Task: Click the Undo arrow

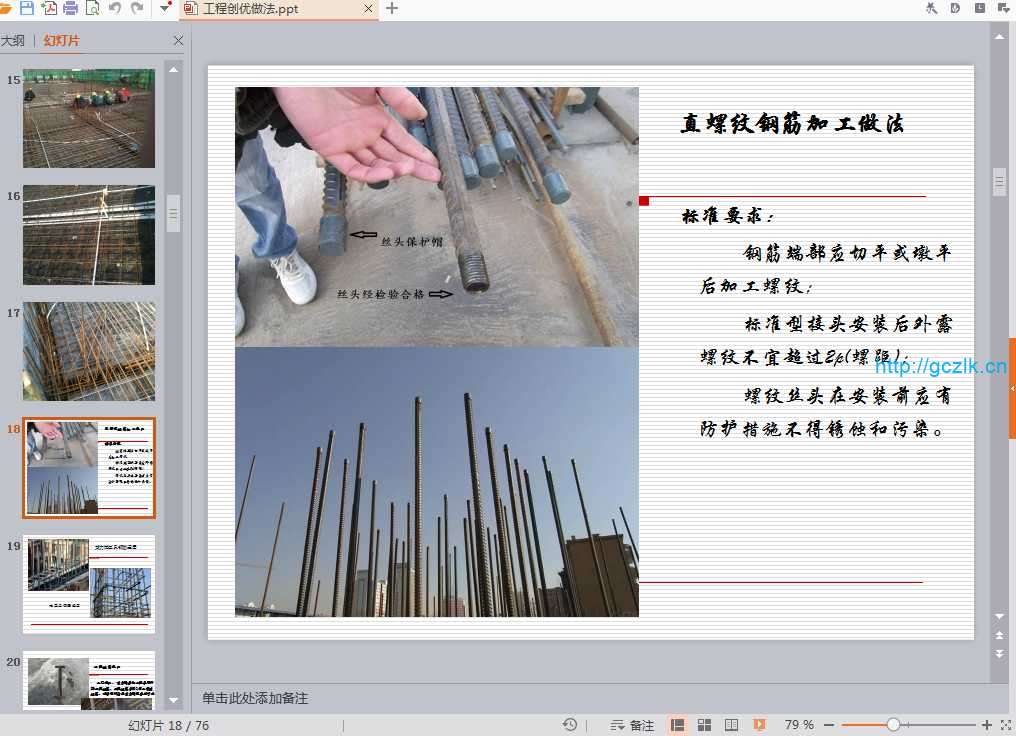Action: pyautogui.click(x=114, y=9)
